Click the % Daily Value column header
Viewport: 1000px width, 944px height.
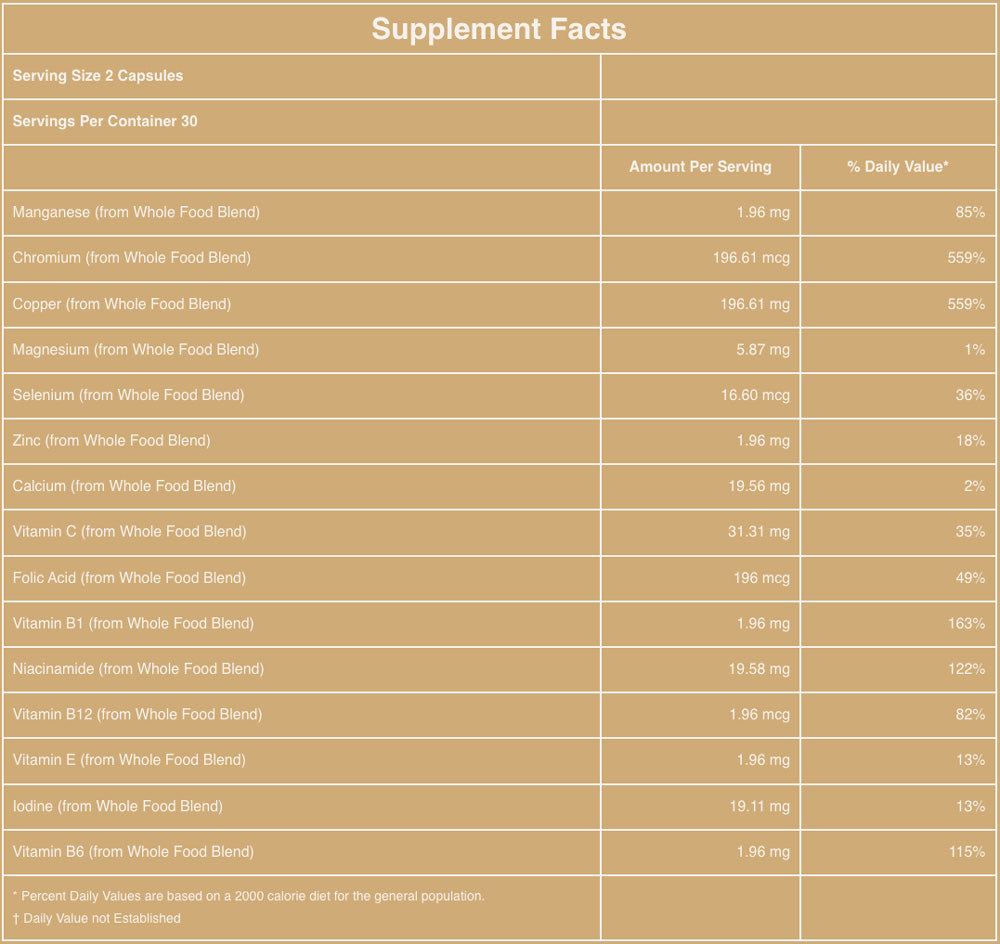[898, 167]
